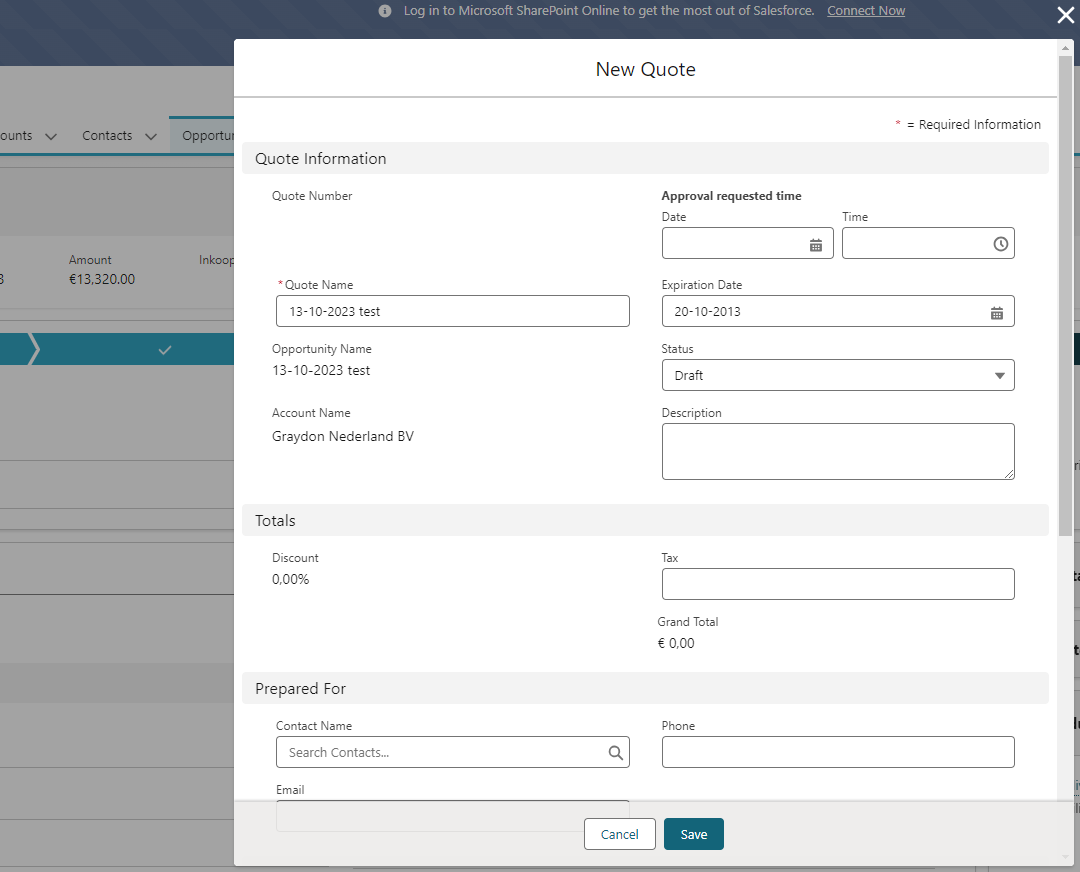The image size is (1080, 872).
Task: Open the Connect Now link
Action: (865, 11)
